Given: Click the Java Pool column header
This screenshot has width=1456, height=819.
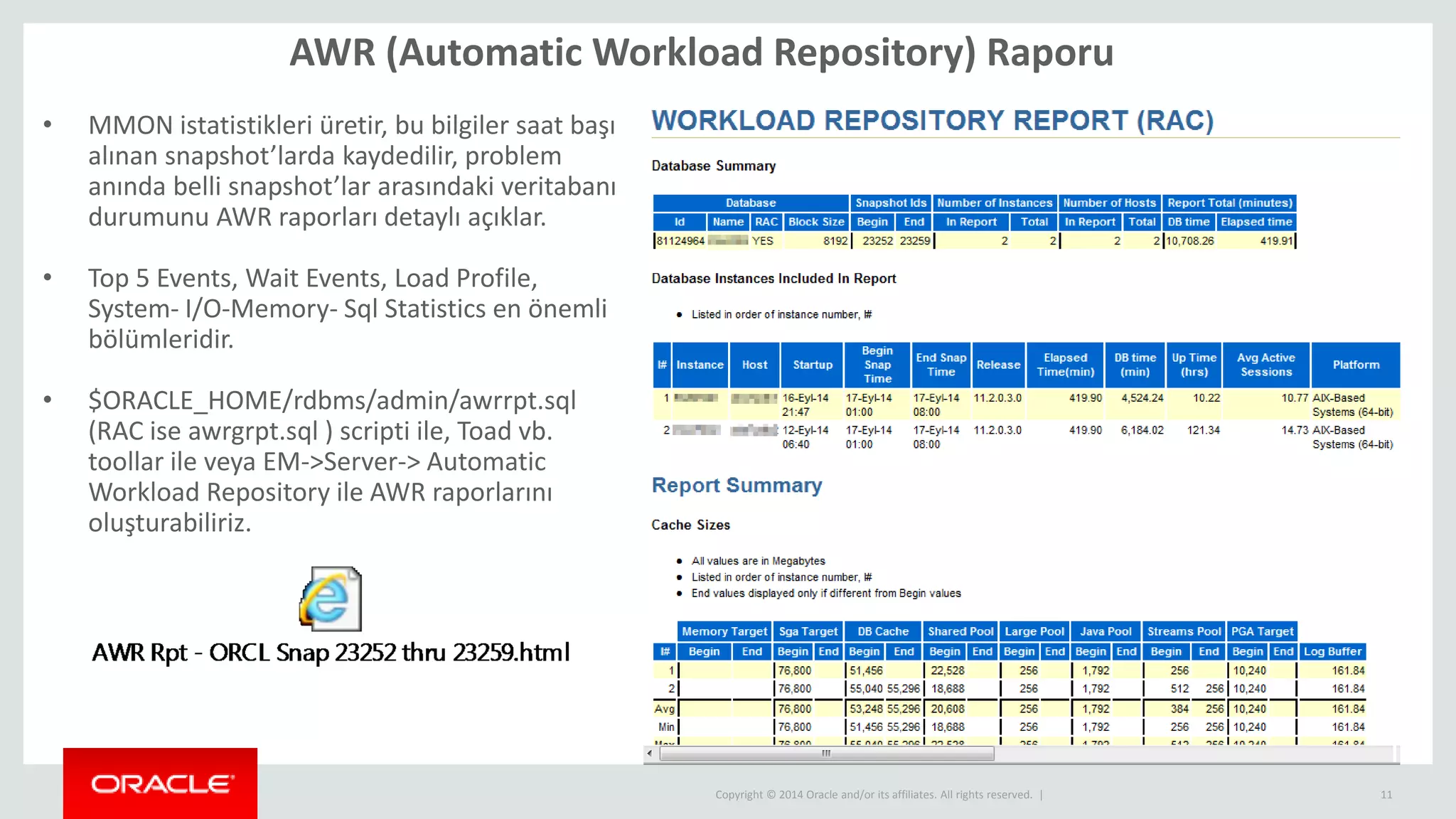Looking at the screenshot, I should [x=1106, y=631].
